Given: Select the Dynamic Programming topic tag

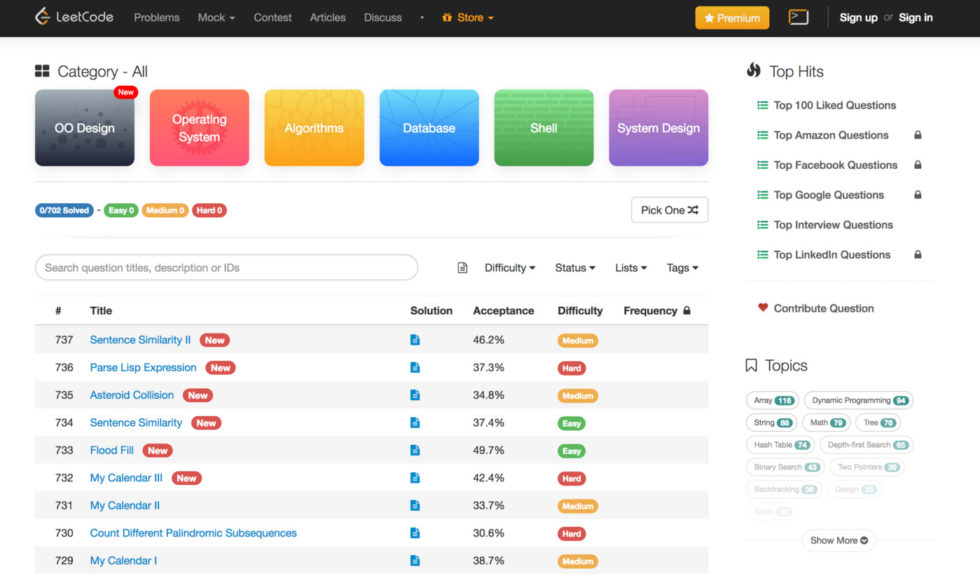Looking at the screenshot, I should click(x=858, y=400).
